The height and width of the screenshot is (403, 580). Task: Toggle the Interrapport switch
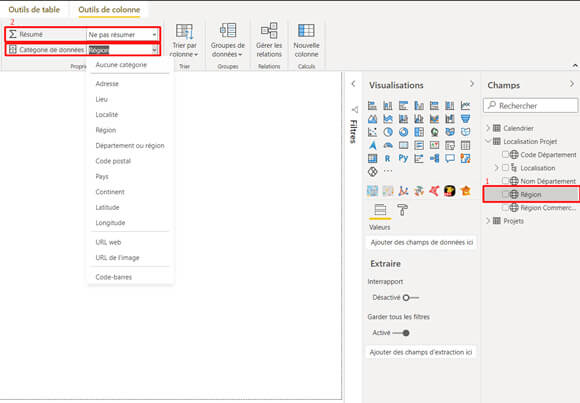click(411, 298)
